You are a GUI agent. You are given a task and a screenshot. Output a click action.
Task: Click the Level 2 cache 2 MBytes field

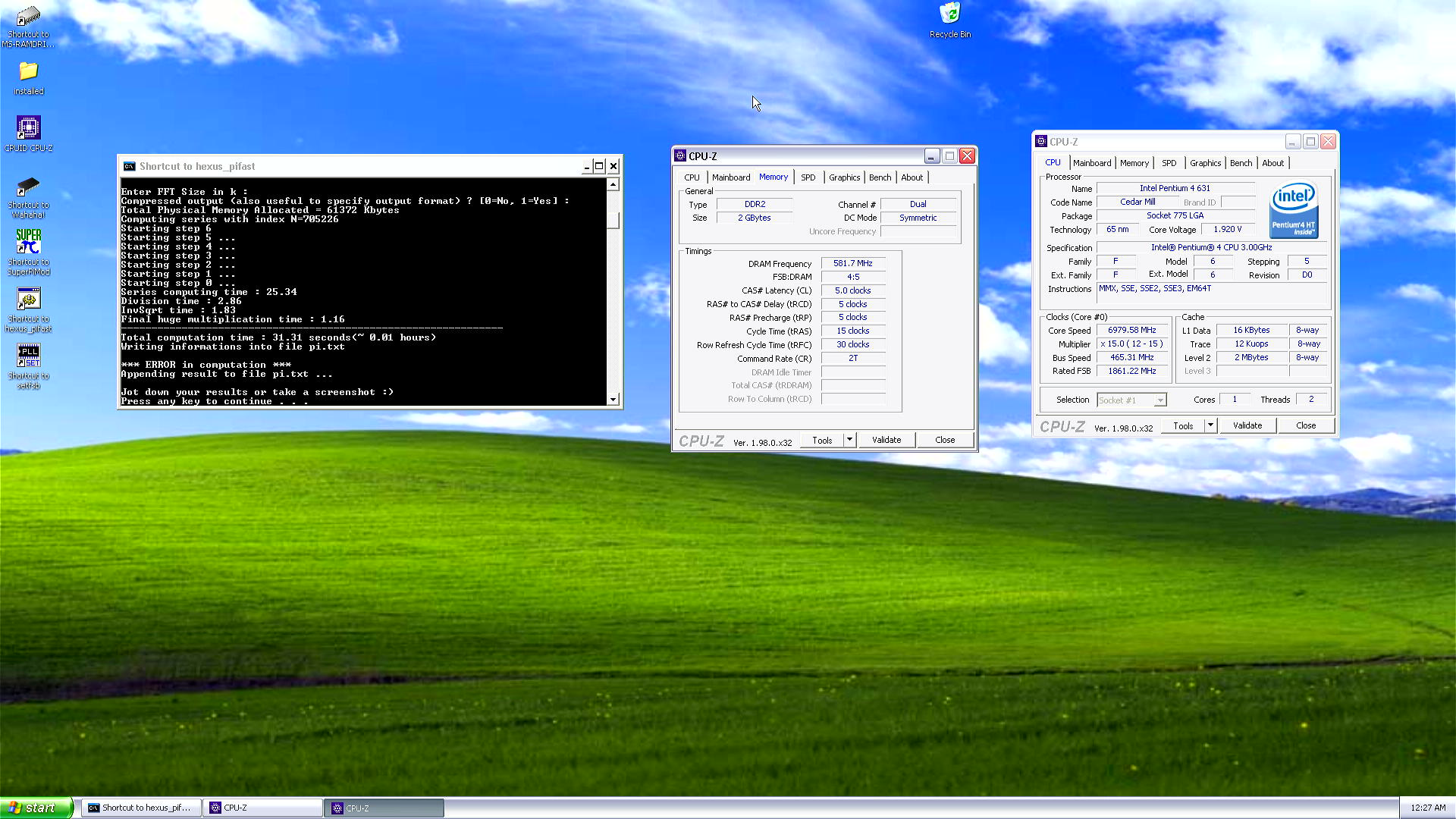(1251, 357)
